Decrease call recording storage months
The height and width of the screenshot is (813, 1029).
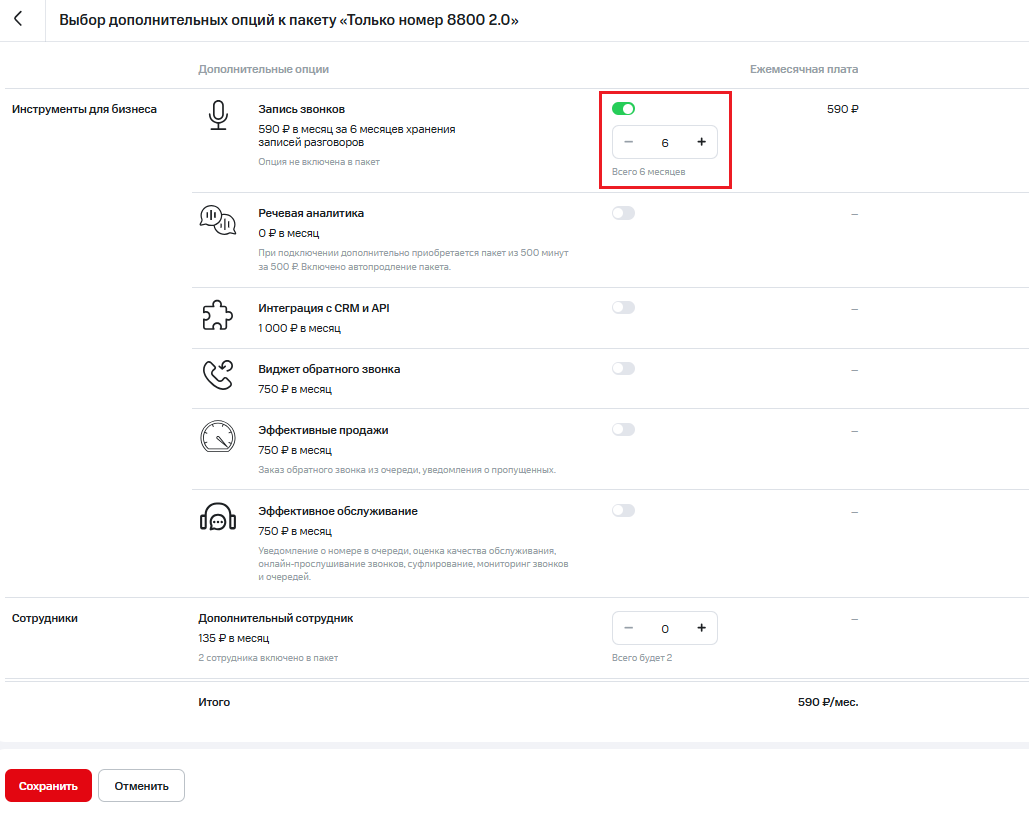coord(629,142)
